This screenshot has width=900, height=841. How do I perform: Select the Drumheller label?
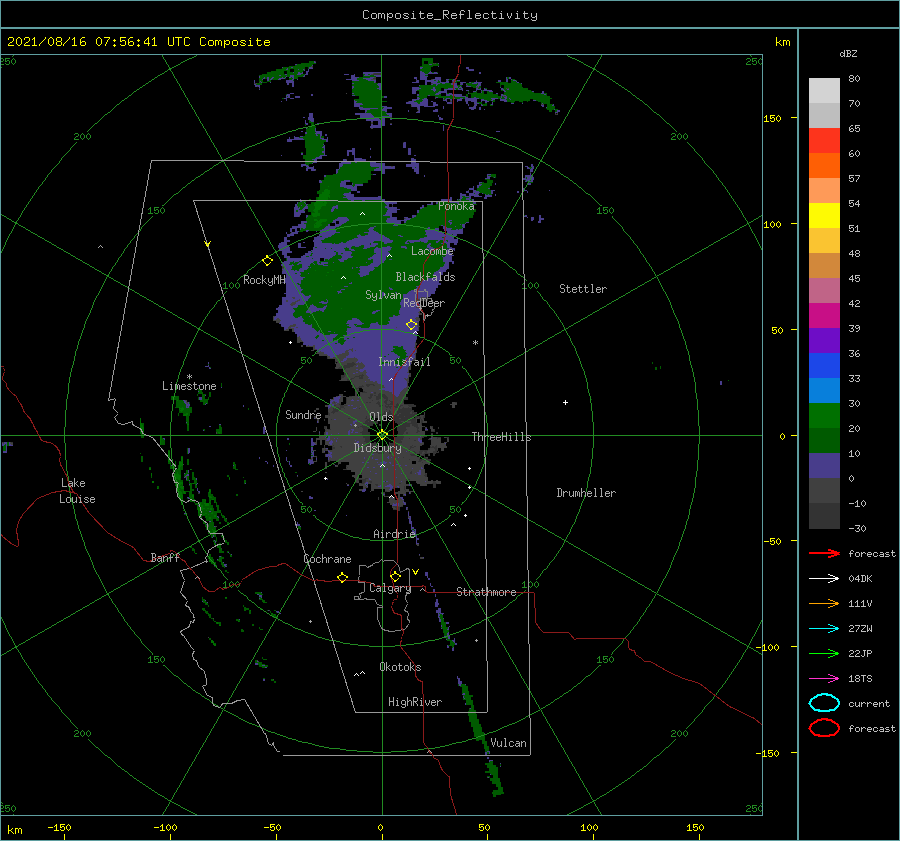tap(586, 493)
